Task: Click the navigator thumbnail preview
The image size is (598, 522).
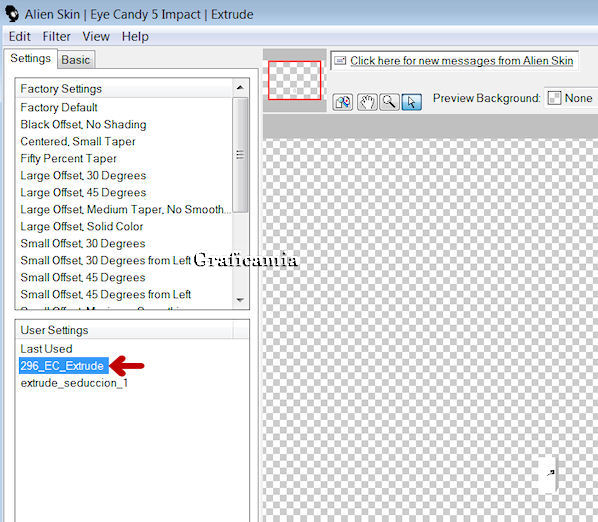Action: point(294,80)
